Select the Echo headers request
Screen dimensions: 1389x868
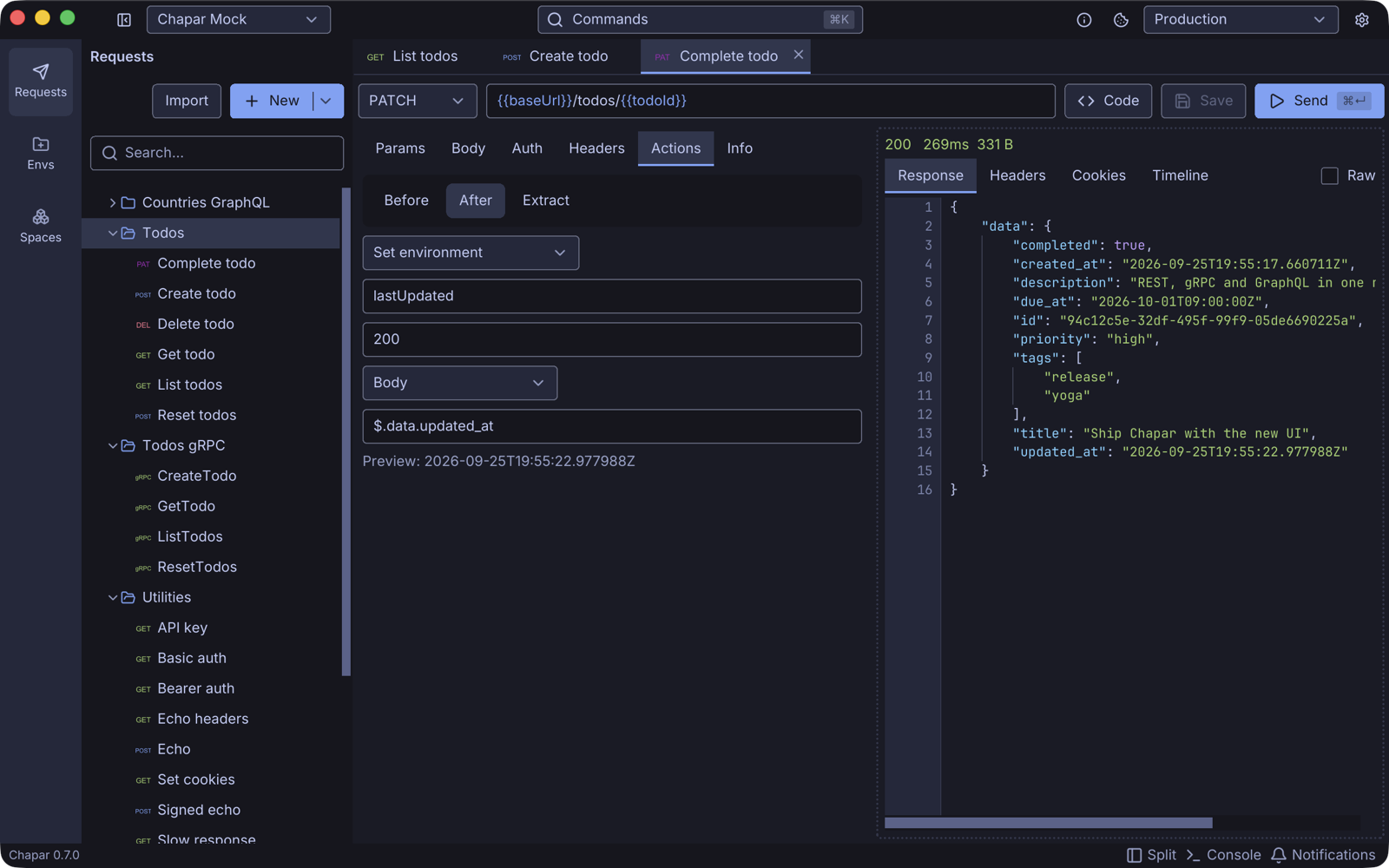(212, 719)
